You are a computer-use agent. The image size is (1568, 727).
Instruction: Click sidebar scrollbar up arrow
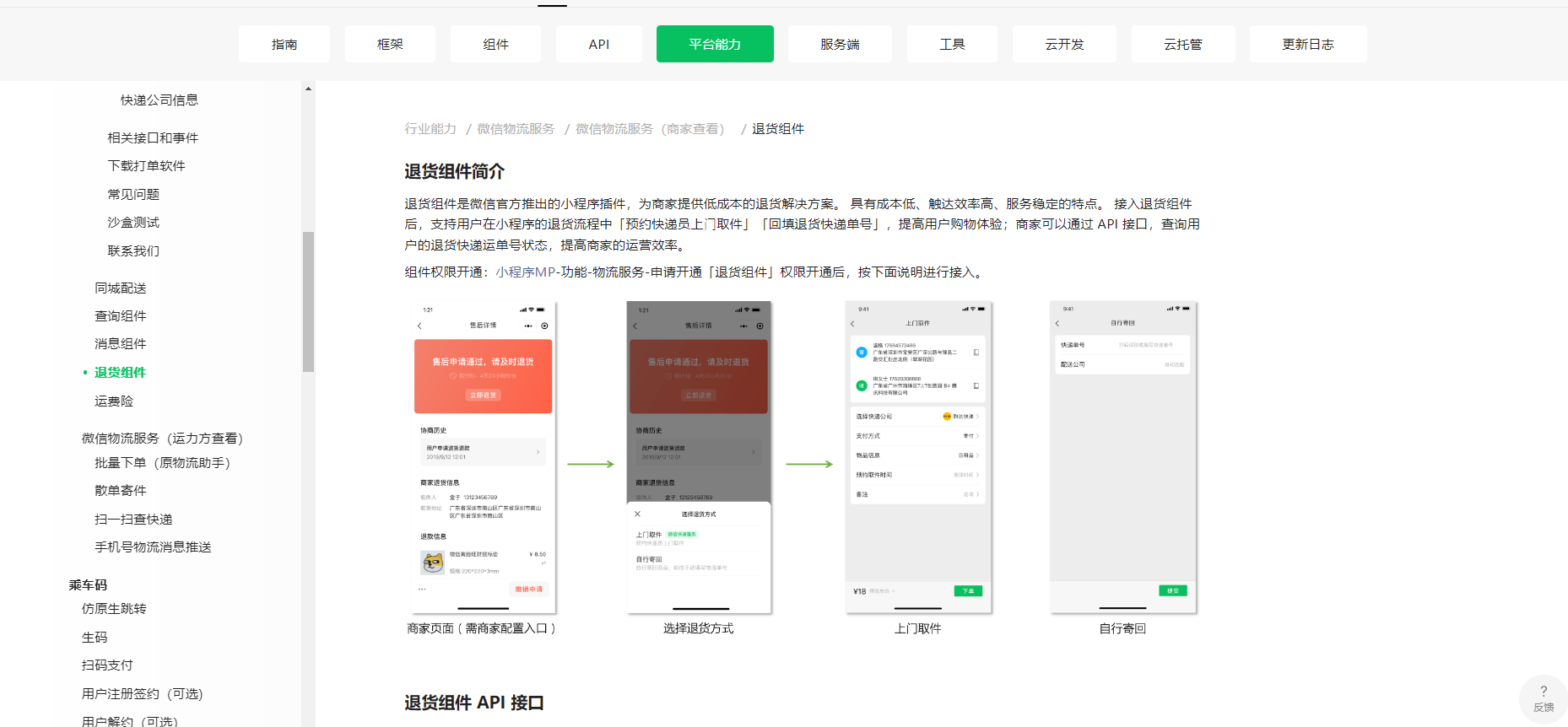tap(308, 88)
